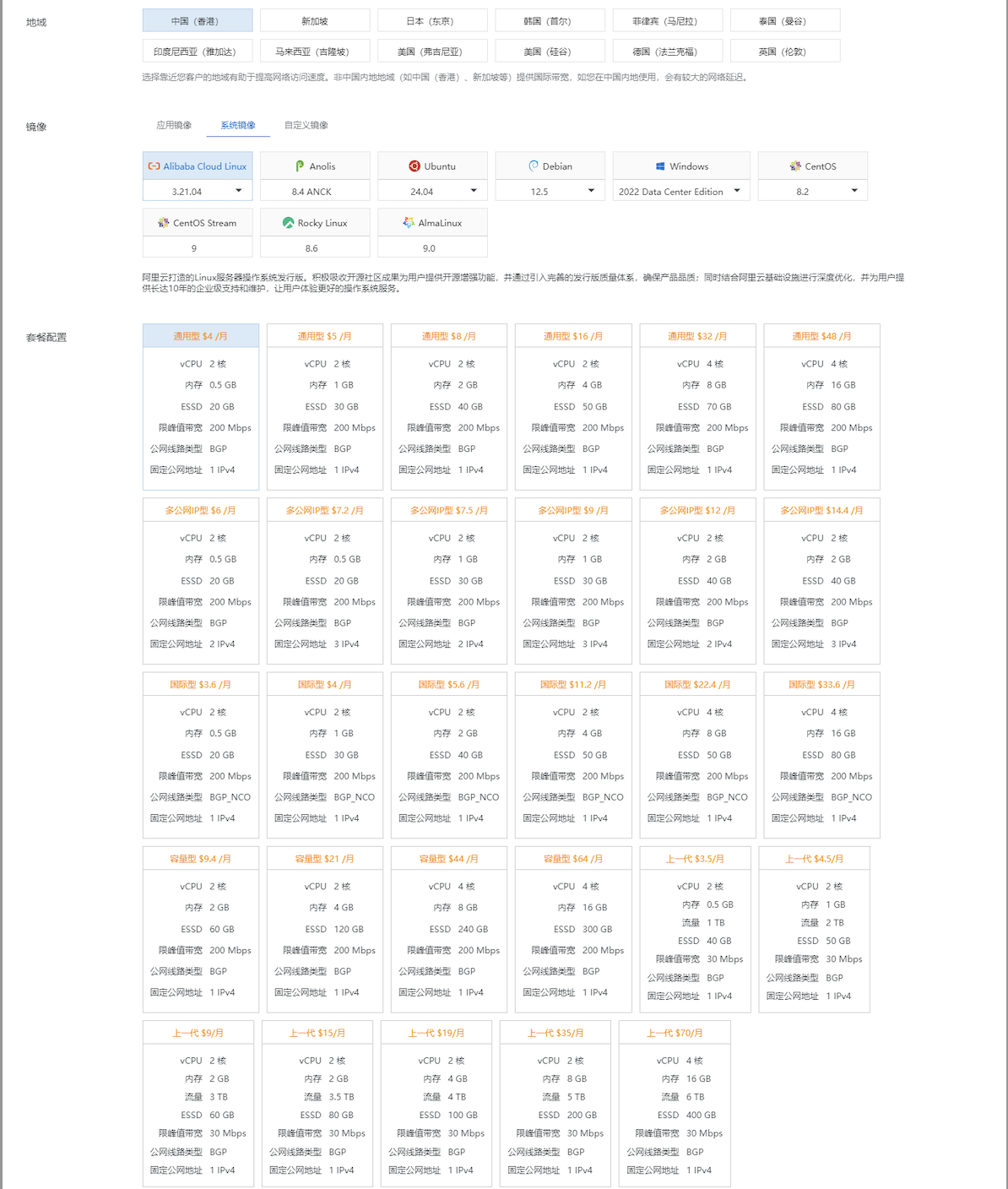Image resolution: width=1008 pixels, height=1189 pixels.
Task: Open the Windows 2022 Data Center Edition dropdown
Action: tap(680, 192)
